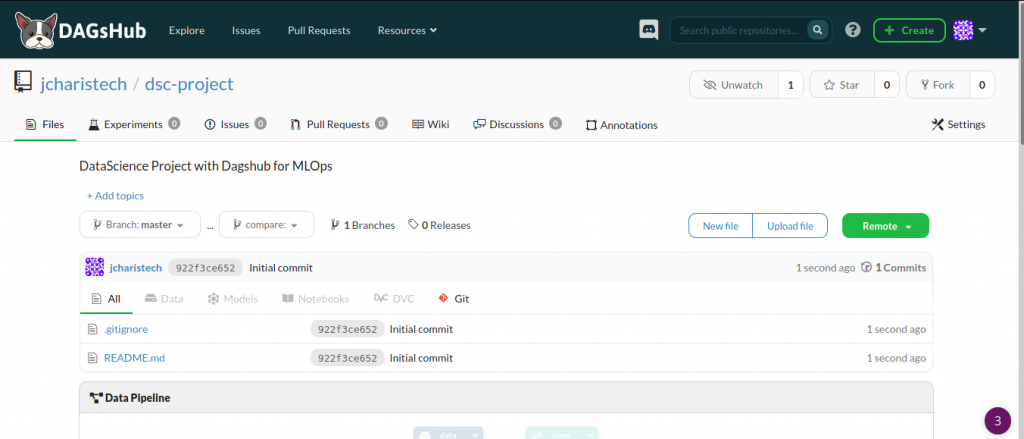Click the commits history clock icon

(x=867, y=267)
